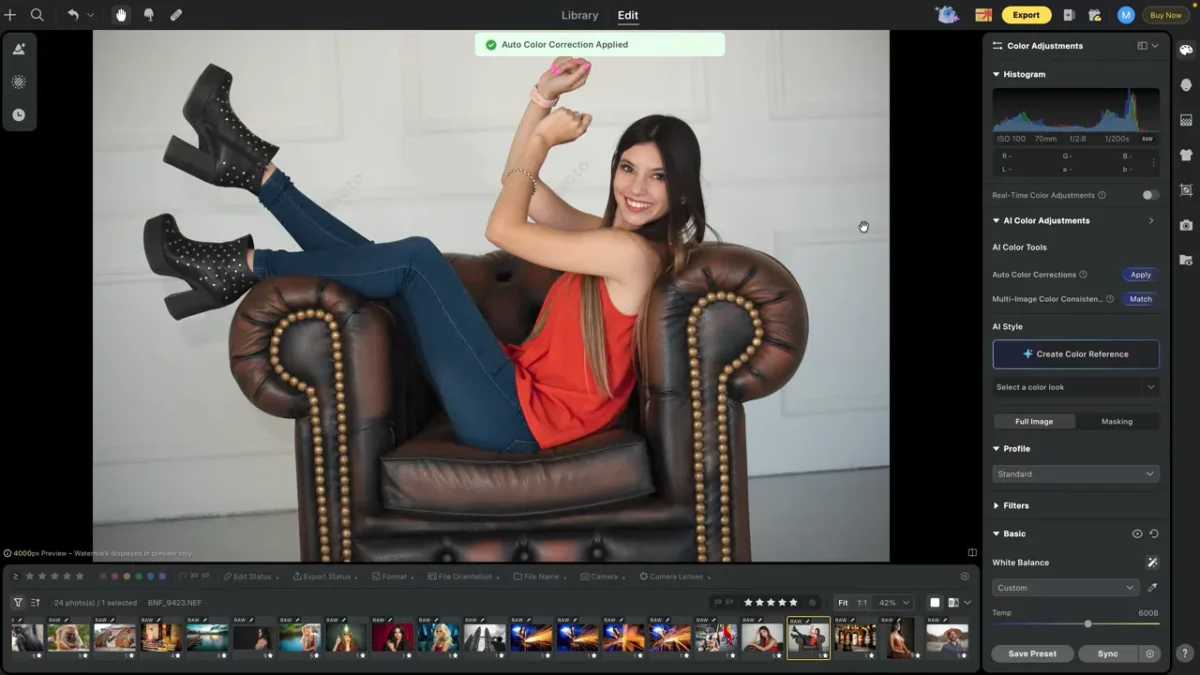
Task: Click the yellow Export button
Action: [x=1026, y=15]
